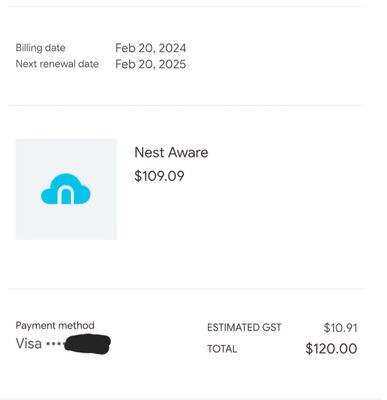Select the TOTAL label
This screenshot has height=400, width=387.
coord(222,349)
